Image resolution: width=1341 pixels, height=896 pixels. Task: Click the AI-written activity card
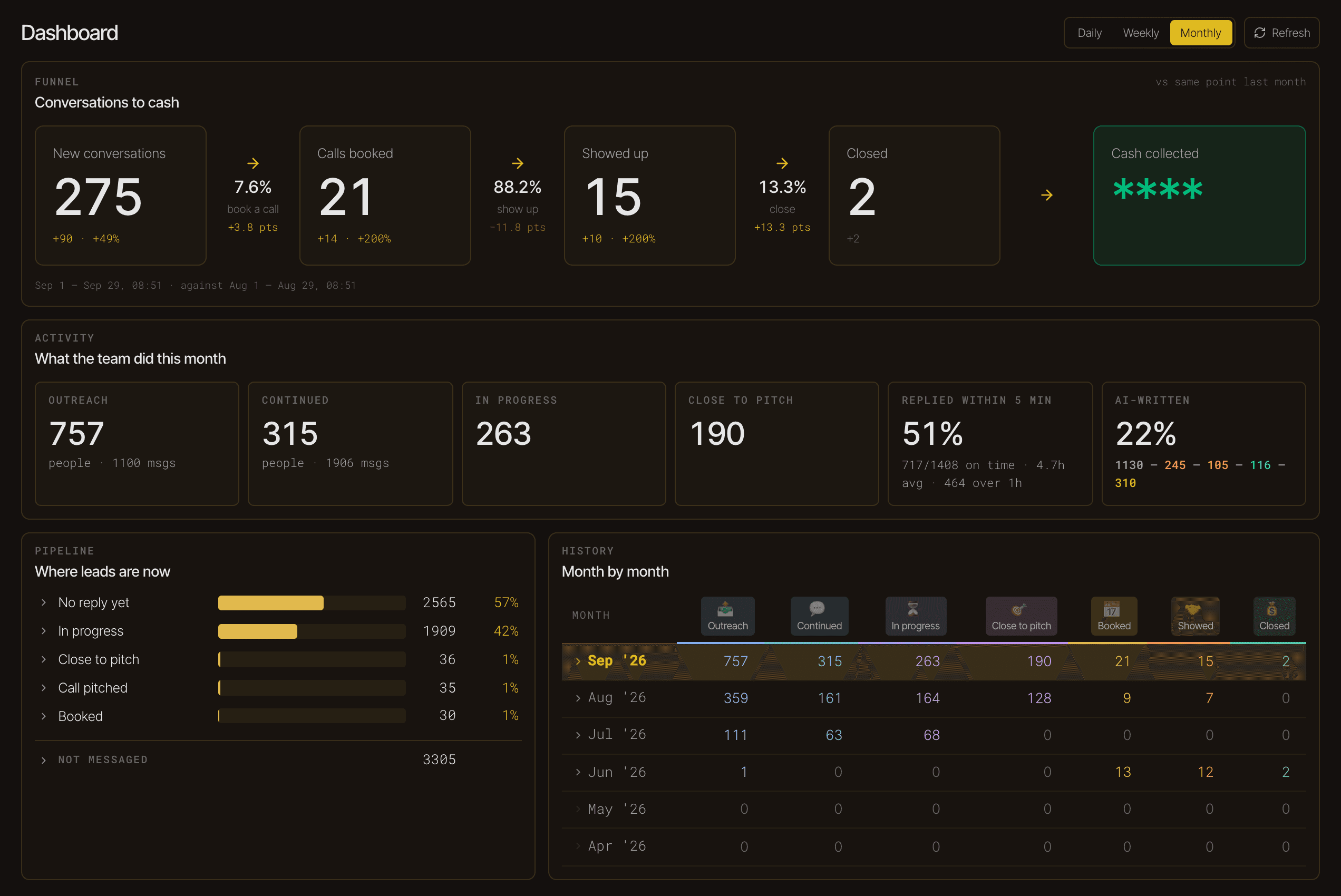coord(1203,443)
